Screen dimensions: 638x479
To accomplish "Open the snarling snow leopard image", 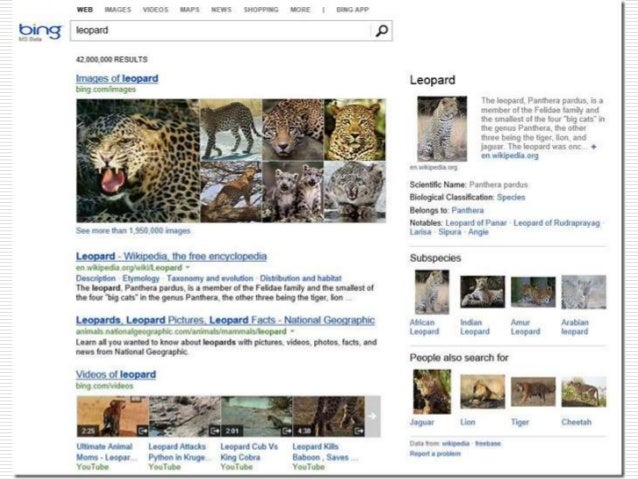I will (x=355, y=192).
